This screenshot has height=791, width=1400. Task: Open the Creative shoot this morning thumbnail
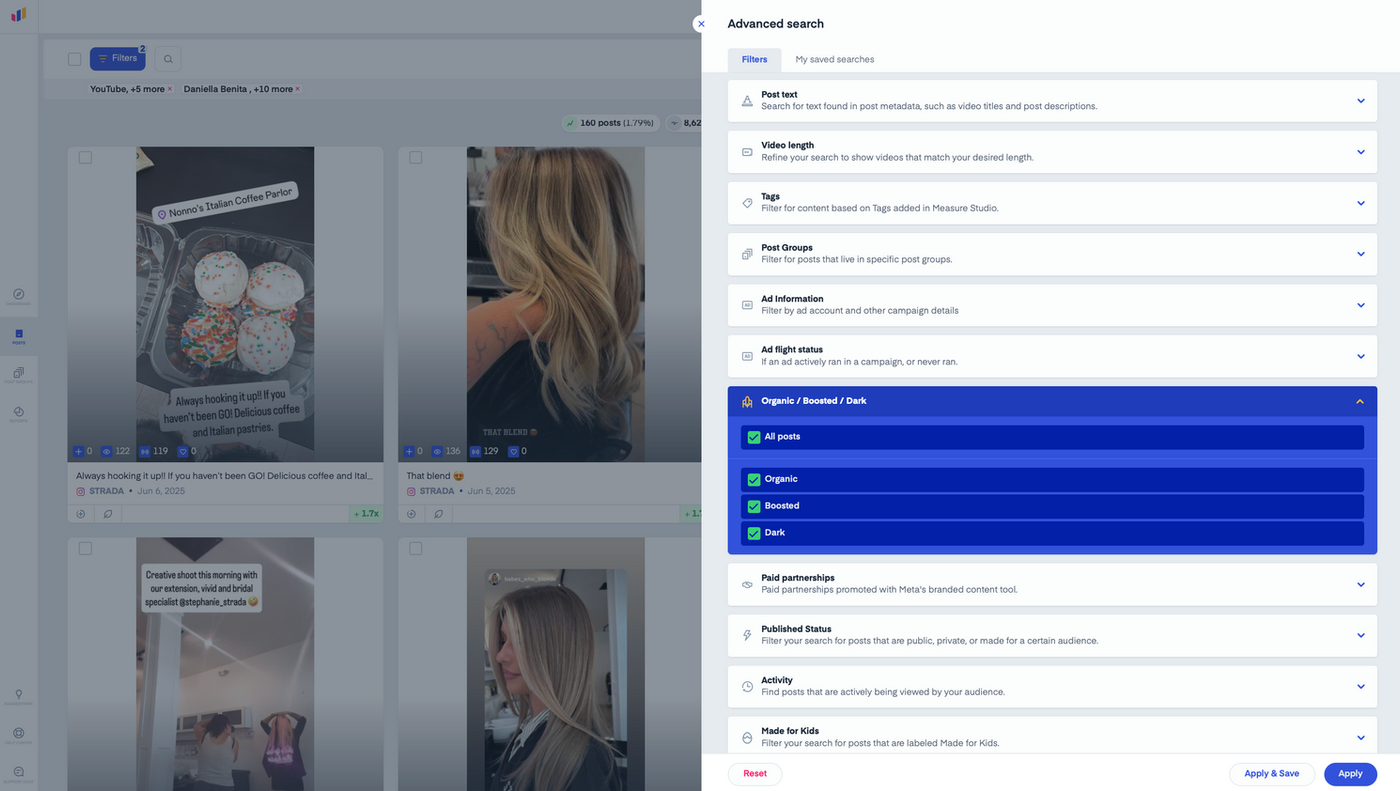pos(225,664)
